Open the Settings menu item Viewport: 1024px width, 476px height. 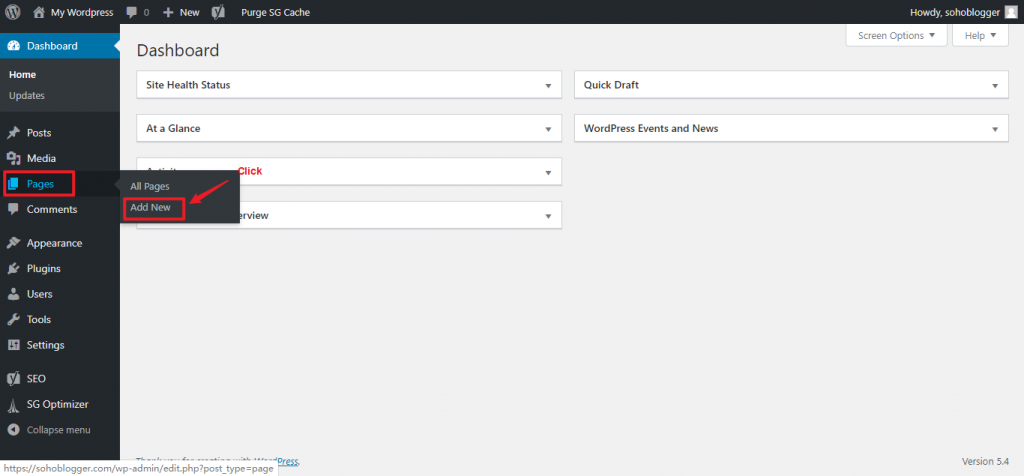(45, 345)
